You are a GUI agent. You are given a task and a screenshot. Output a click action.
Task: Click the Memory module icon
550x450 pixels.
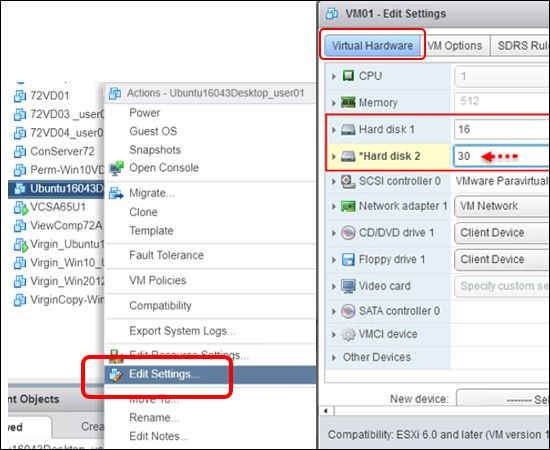pyautogui.click(x=348, y=102)
